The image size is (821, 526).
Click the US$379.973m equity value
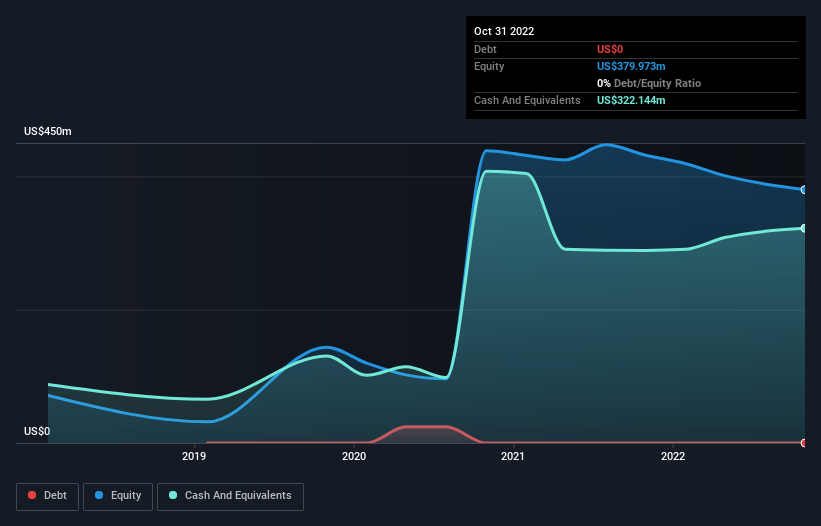tap(631, 66)
